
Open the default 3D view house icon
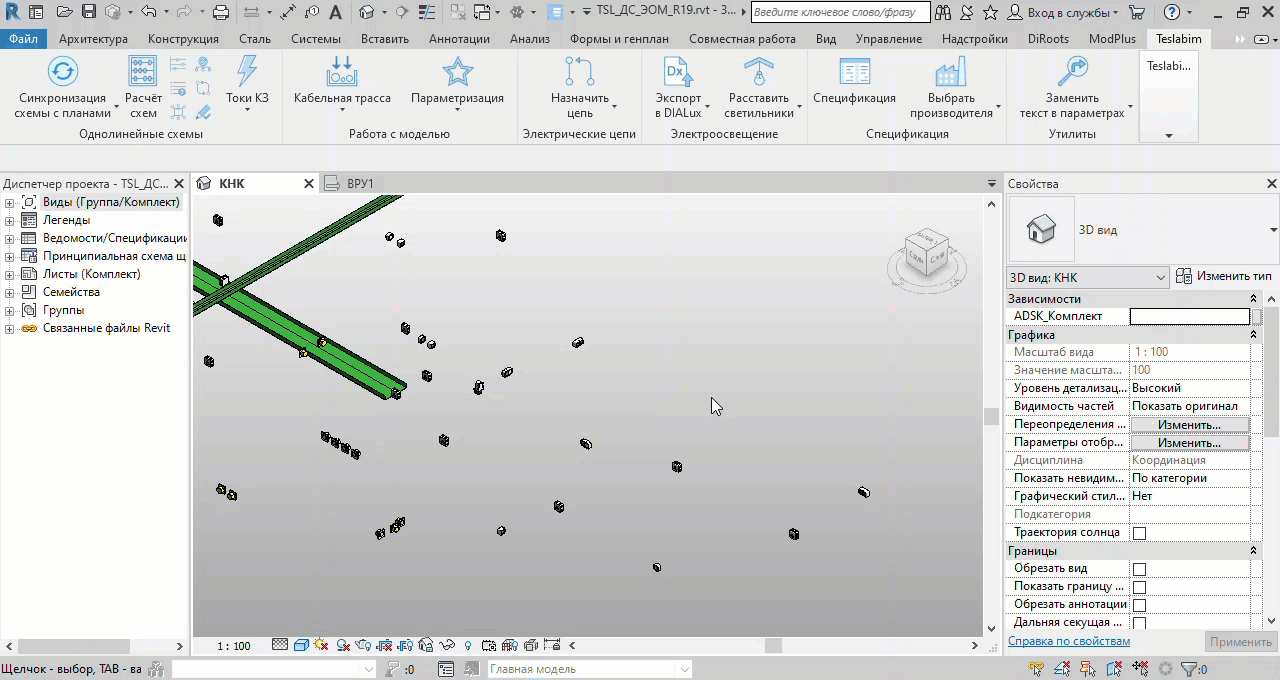click(x=366, y=13)
